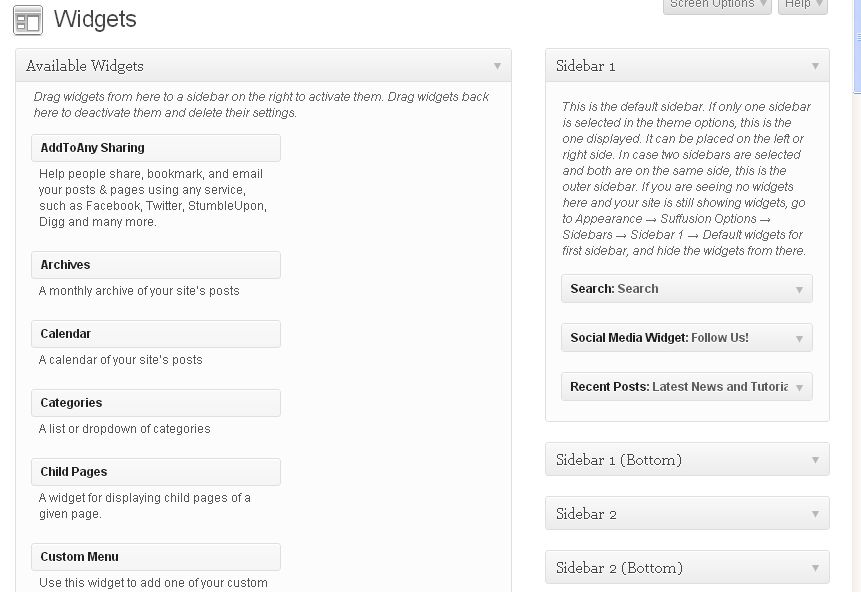Select the Custom Menu widget

click(x=155, y=557)
